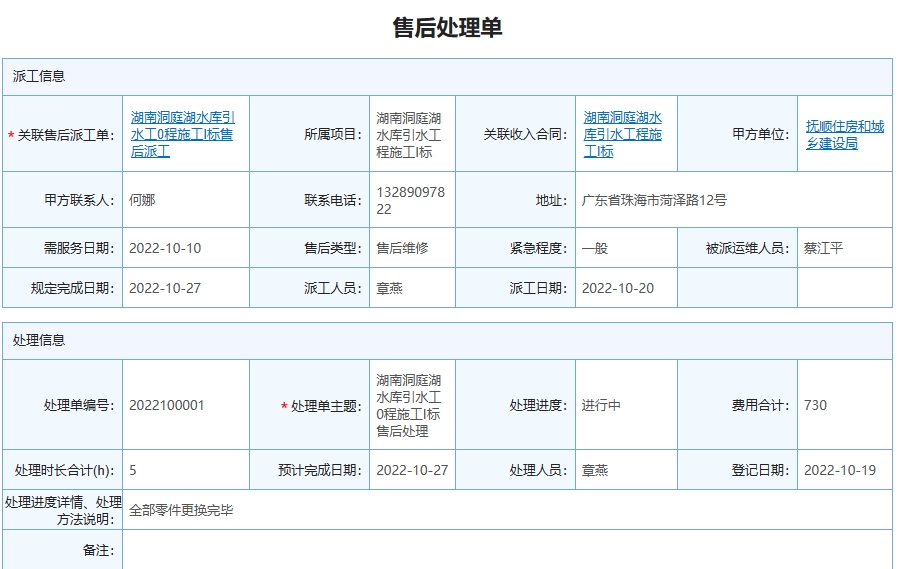Click the label 关联售后派工单
The width and height of the screenshot is (898, 569).
click(66, 135)
